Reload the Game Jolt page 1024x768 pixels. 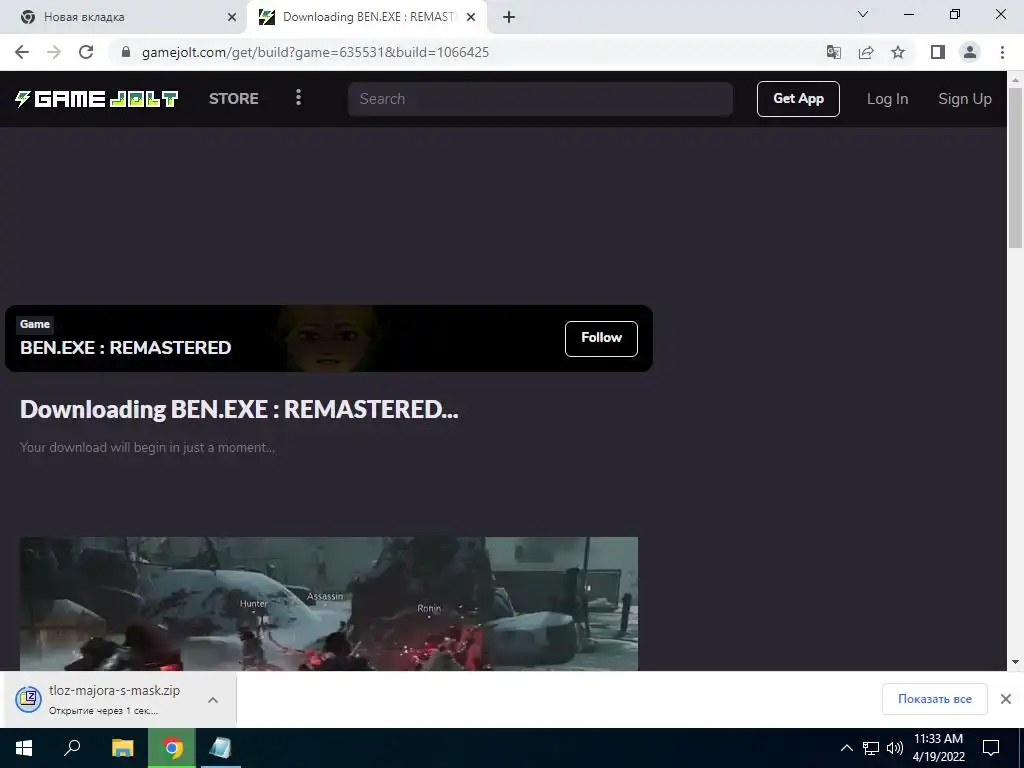pyautogui.click(x=86, y=52)
